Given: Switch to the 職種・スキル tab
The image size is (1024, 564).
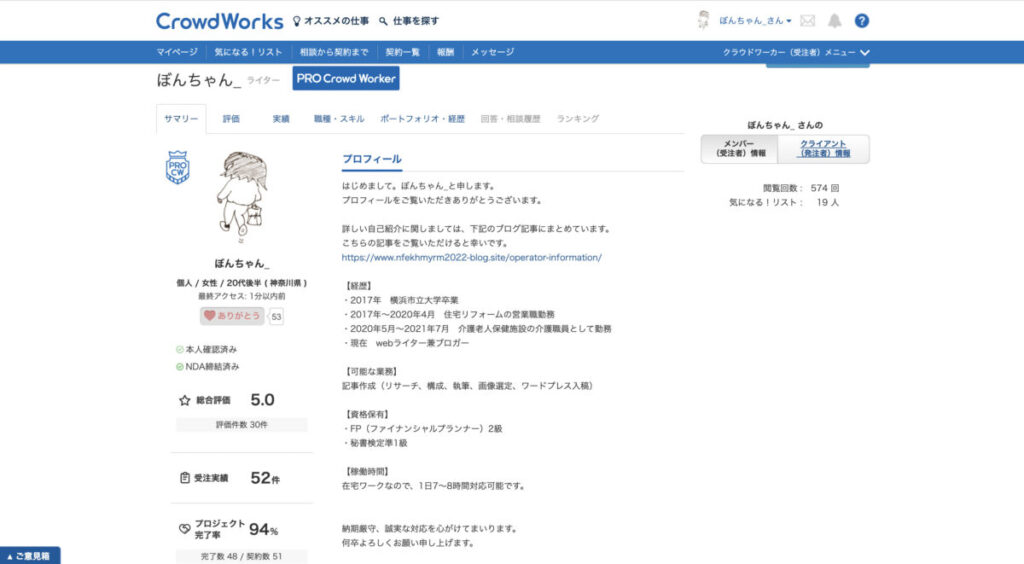Looking at the screenshot, I should click(339, 119).
